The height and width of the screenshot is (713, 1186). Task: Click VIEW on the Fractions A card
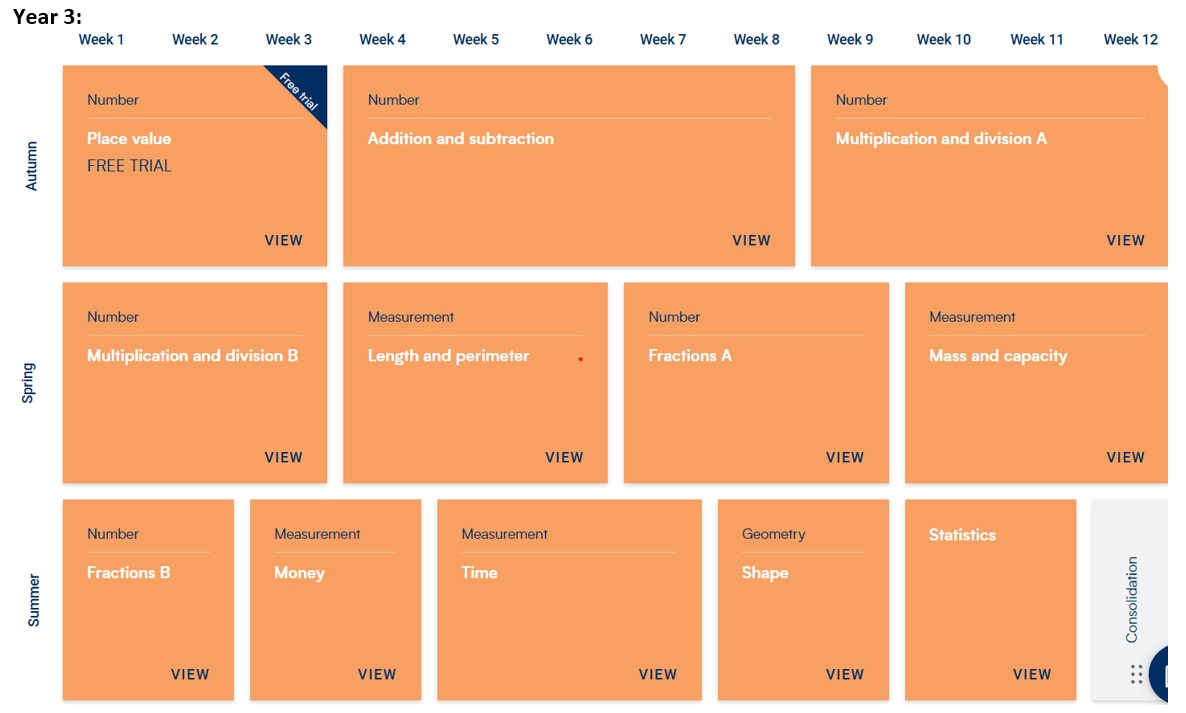(x=844, y=457)
